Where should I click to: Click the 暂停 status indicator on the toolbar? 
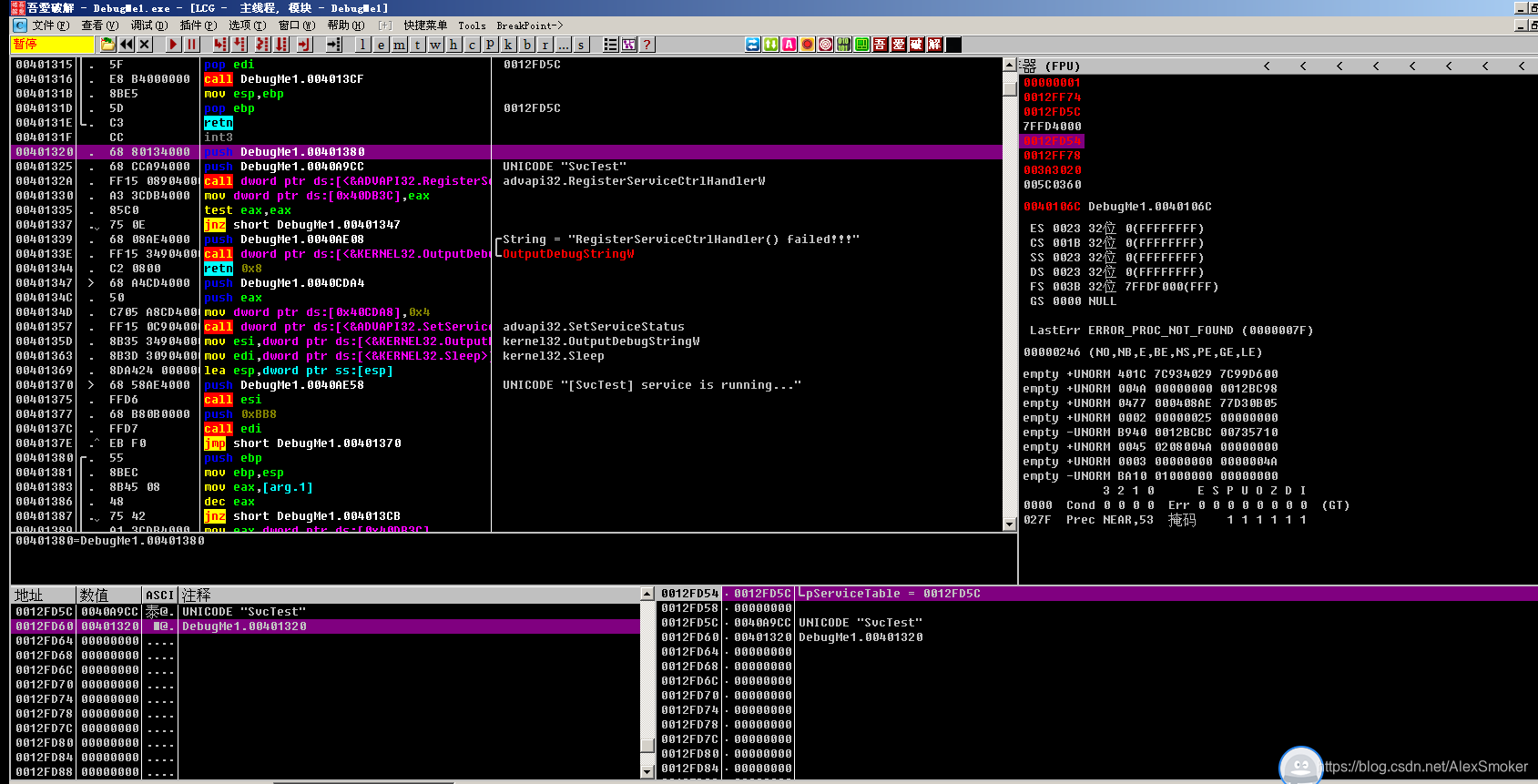(52, 44)
